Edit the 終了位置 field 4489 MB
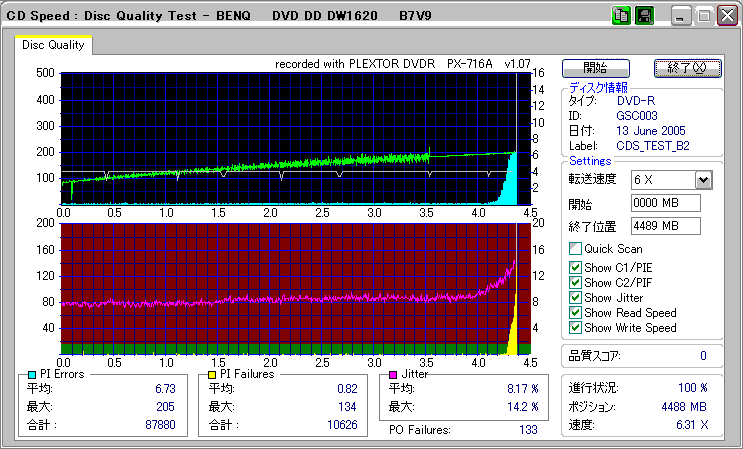 (x=666, y=226)
